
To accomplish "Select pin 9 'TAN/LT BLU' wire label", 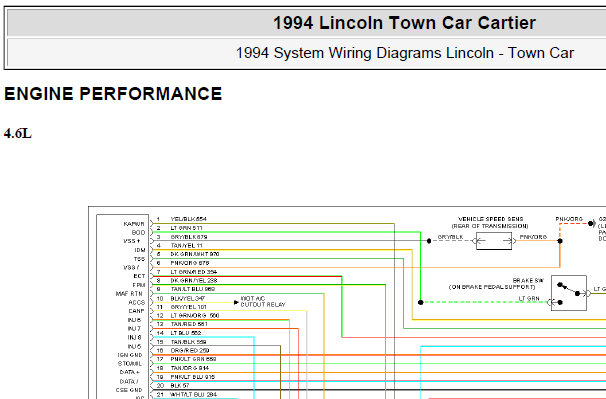I will tap(193, 289).
